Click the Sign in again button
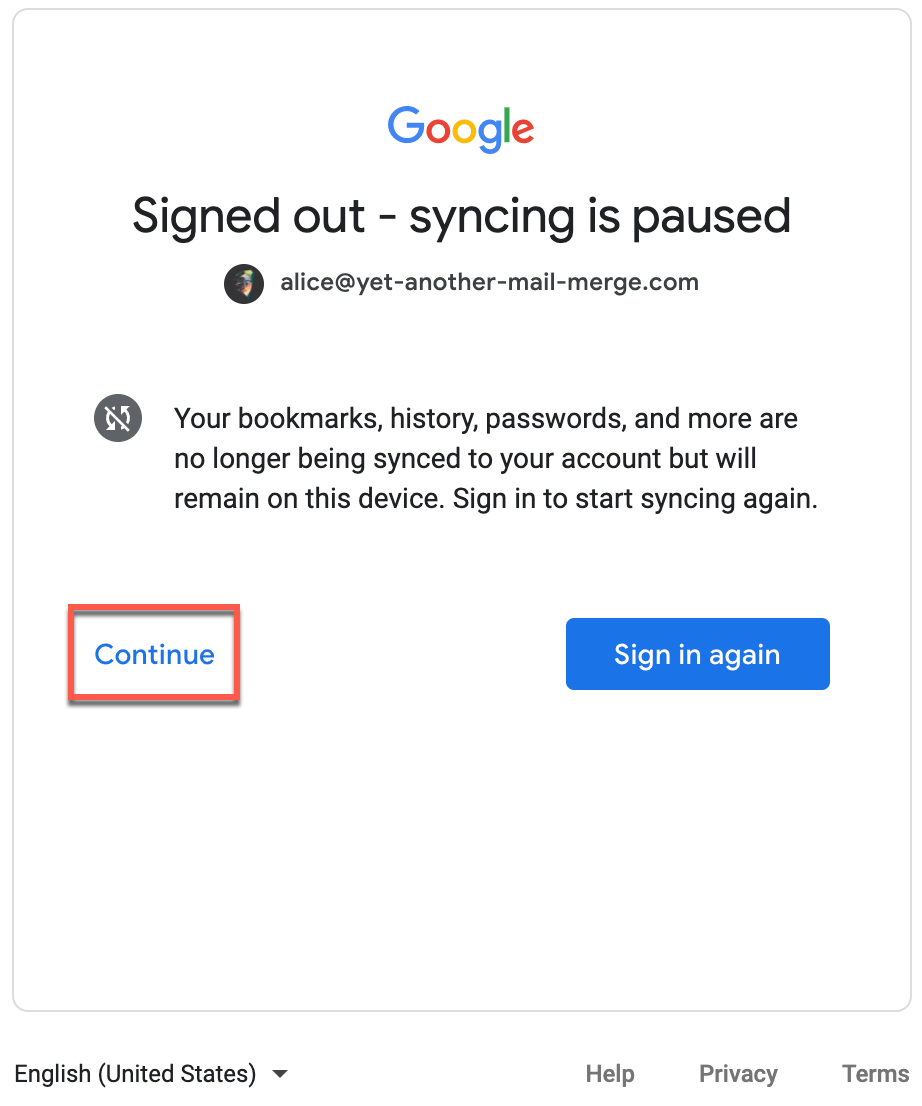This screenshot has height=1106, width=922. 697,654
